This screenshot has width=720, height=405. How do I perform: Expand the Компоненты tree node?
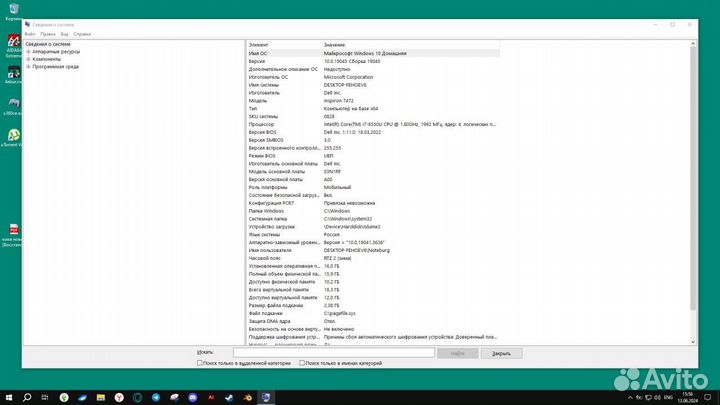pos(28,59)
